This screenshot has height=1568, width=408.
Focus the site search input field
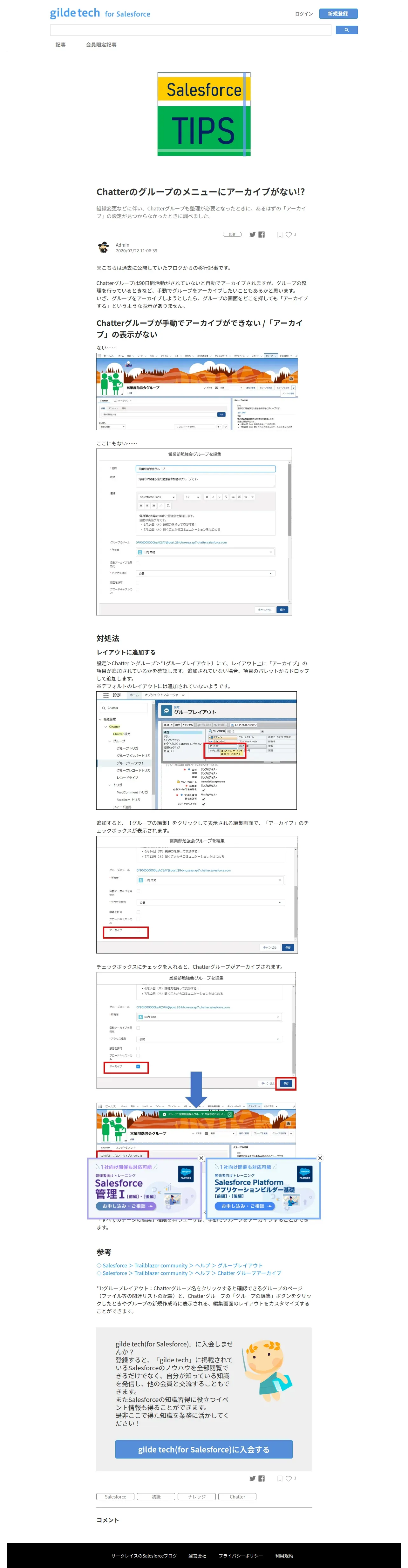[191, 30]
